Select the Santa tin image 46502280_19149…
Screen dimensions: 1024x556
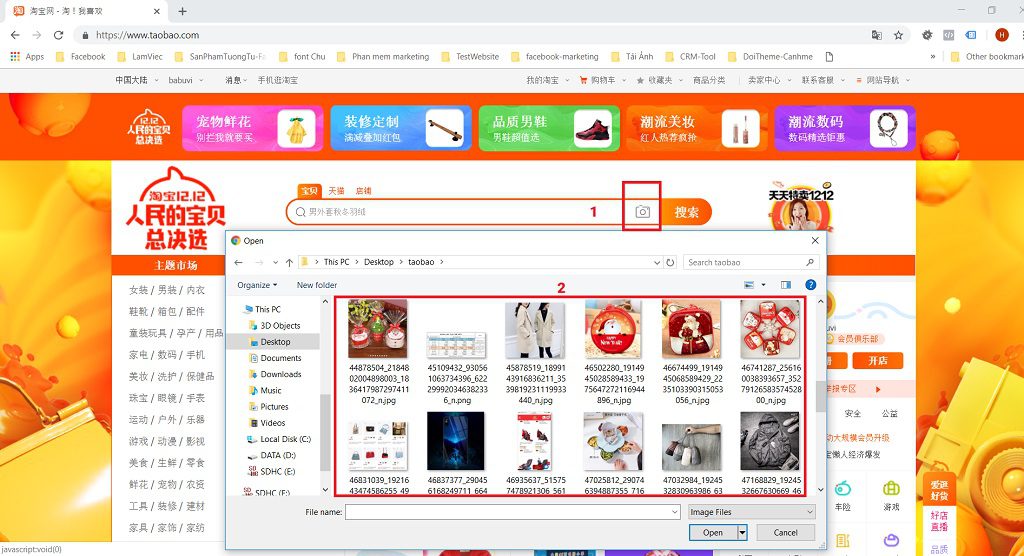click(x=613, y=329)
